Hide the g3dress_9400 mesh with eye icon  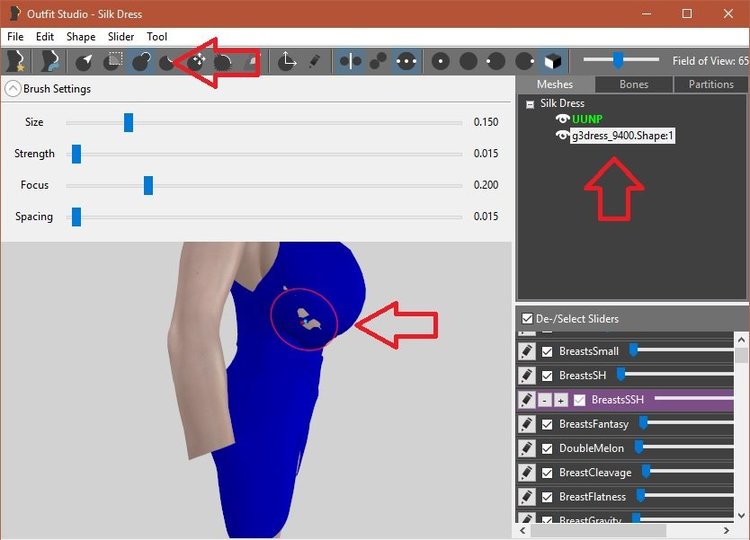(x=562, y=136)
